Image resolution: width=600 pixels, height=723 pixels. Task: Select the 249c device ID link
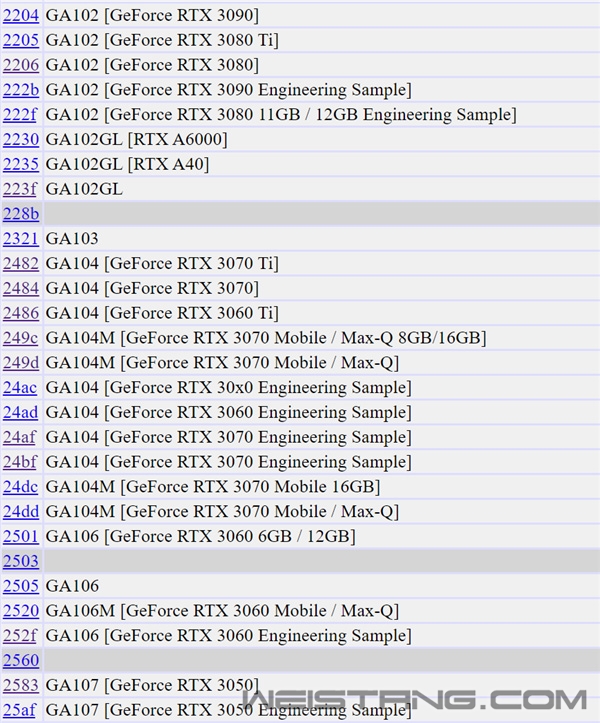point(20,338)
